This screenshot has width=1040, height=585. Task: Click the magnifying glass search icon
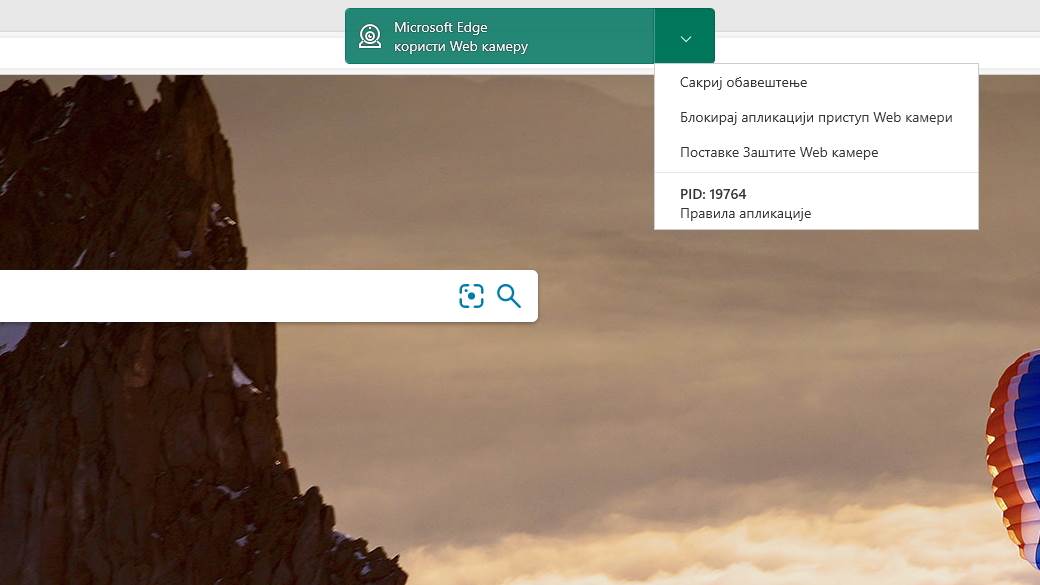[x=509, y=296]
